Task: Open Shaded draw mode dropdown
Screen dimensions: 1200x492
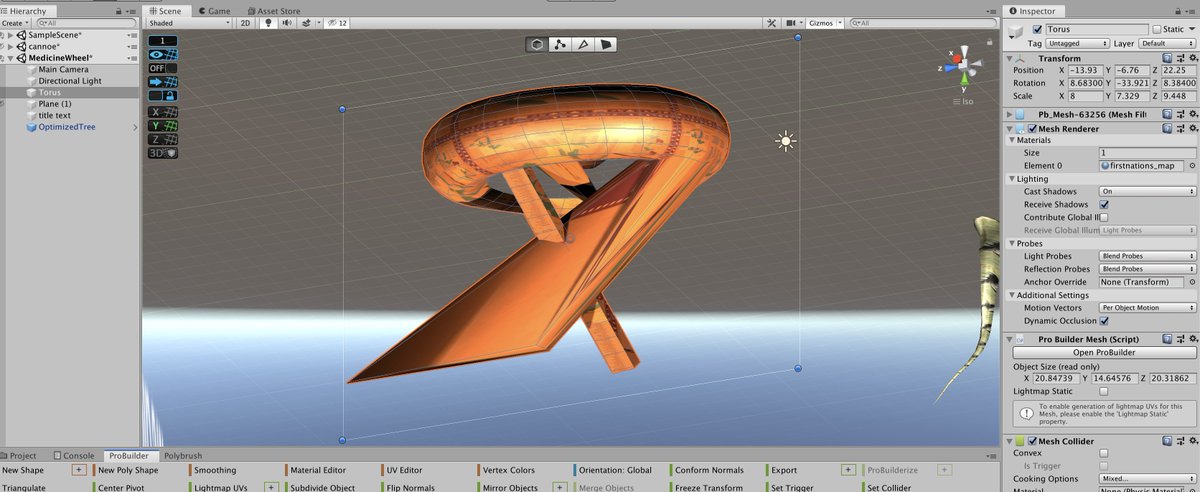Action: (189, 22)
